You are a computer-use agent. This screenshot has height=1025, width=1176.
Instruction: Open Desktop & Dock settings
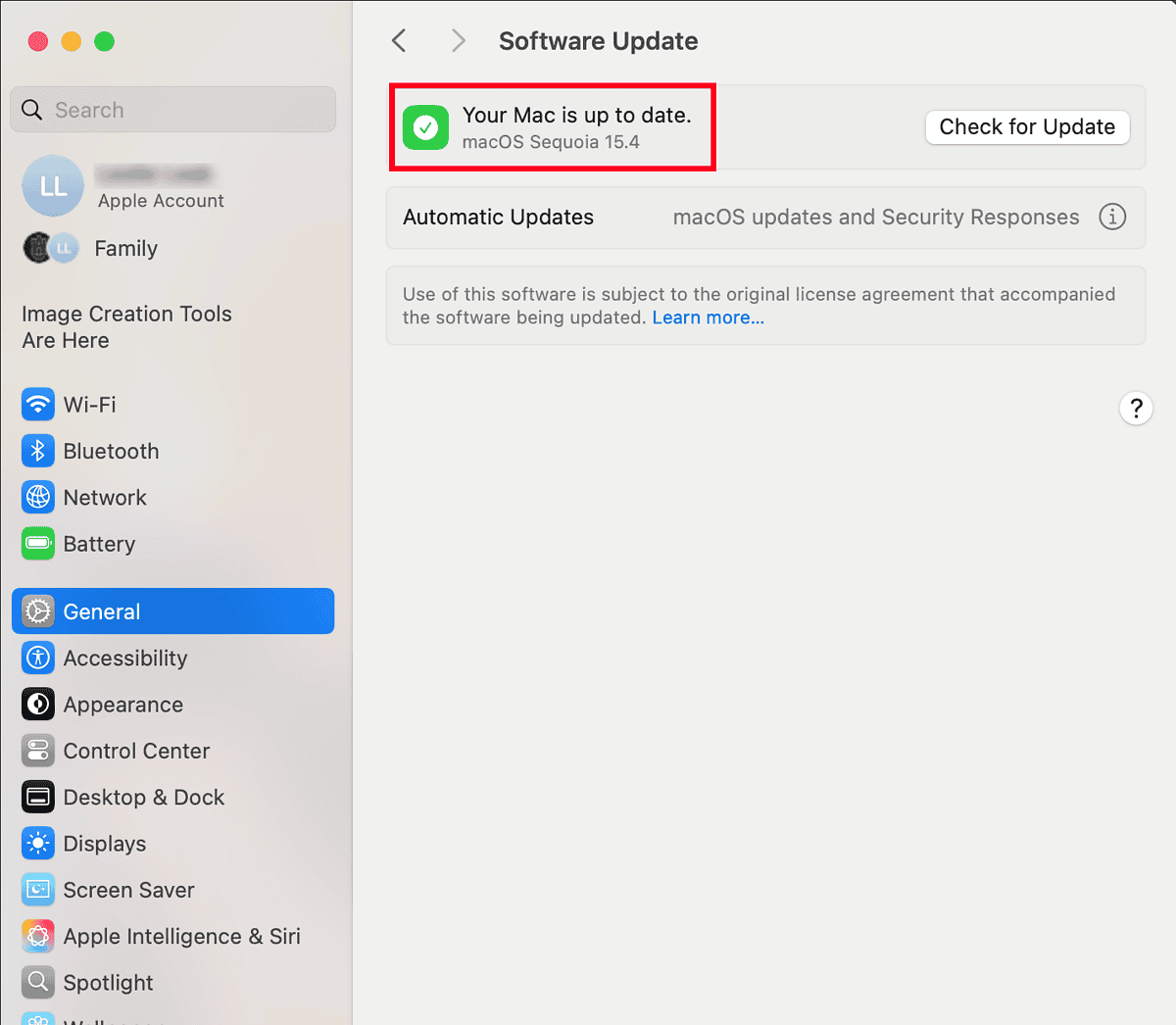[143, 797]
